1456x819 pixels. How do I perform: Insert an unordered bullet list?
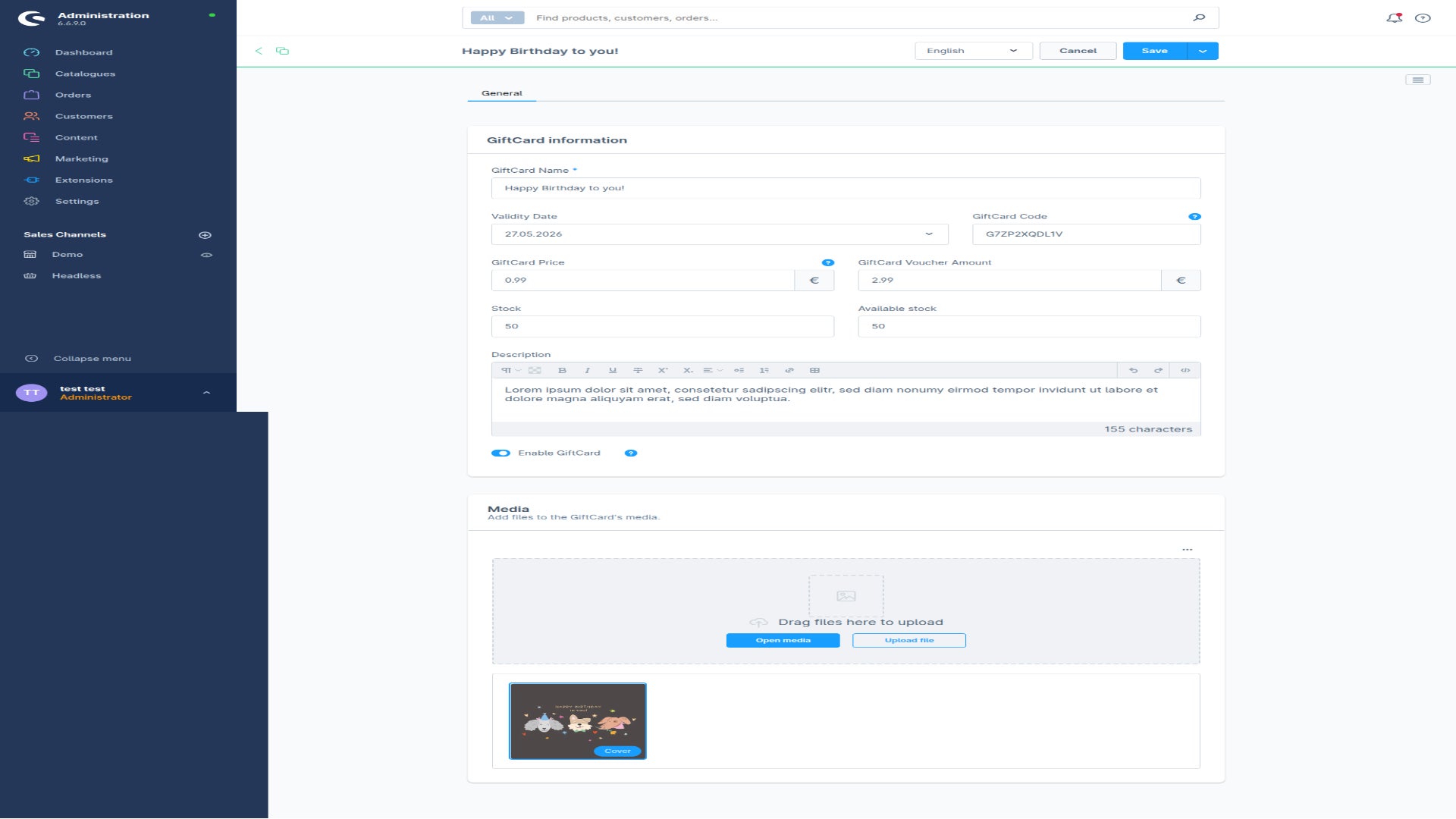[x=739, y=371]
